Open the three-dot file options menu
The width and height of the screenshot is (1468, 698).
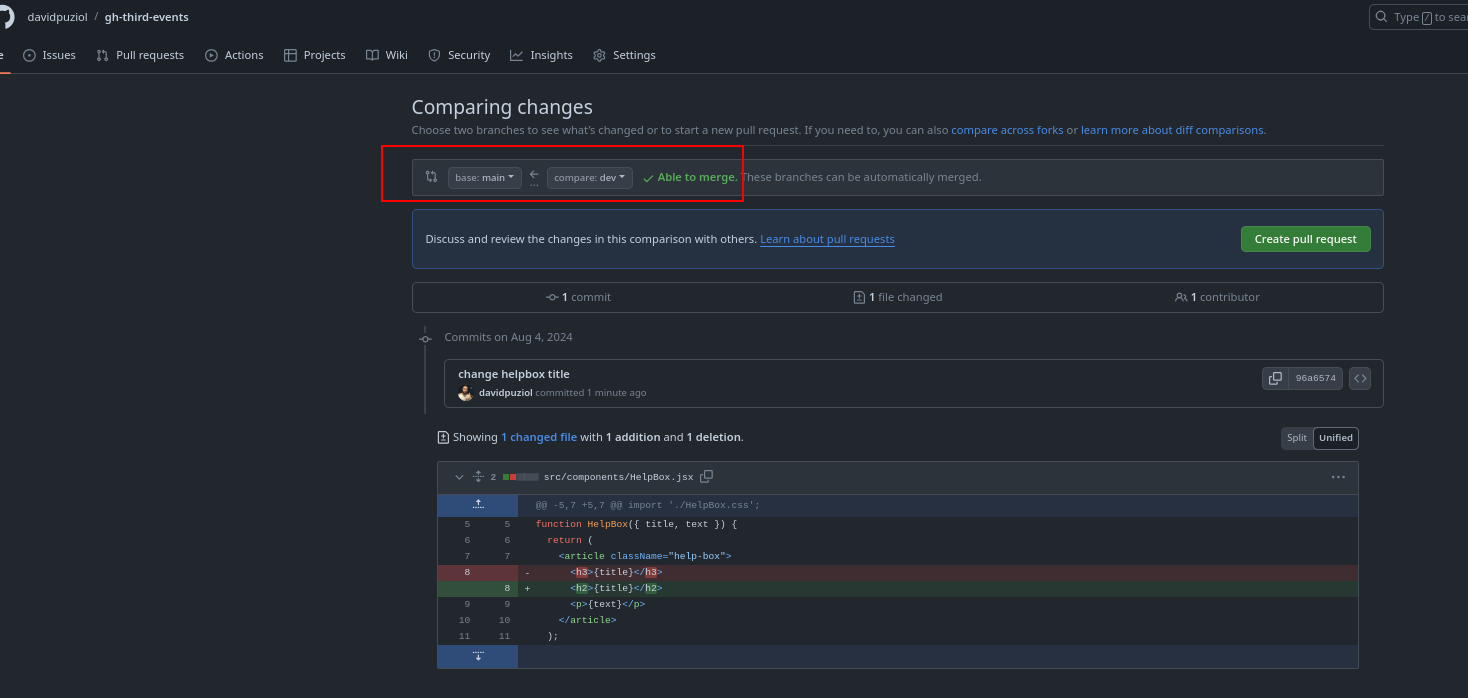point(1338,477)
